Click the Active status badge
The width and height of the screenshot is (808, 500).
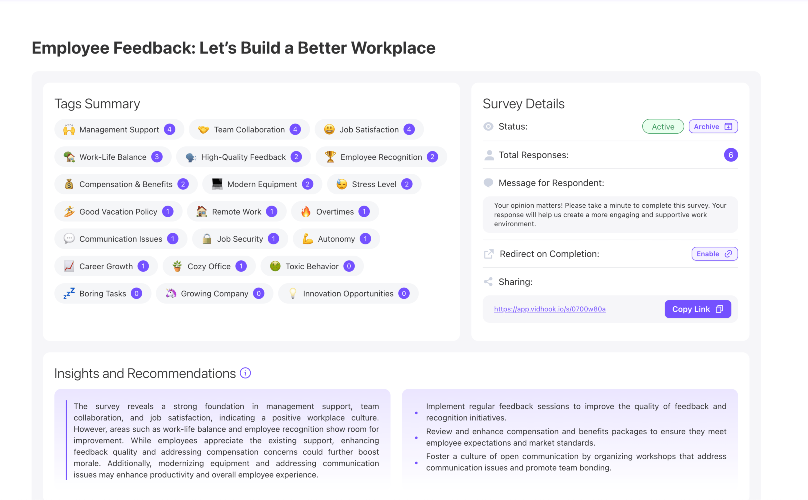tap(663, 126)
